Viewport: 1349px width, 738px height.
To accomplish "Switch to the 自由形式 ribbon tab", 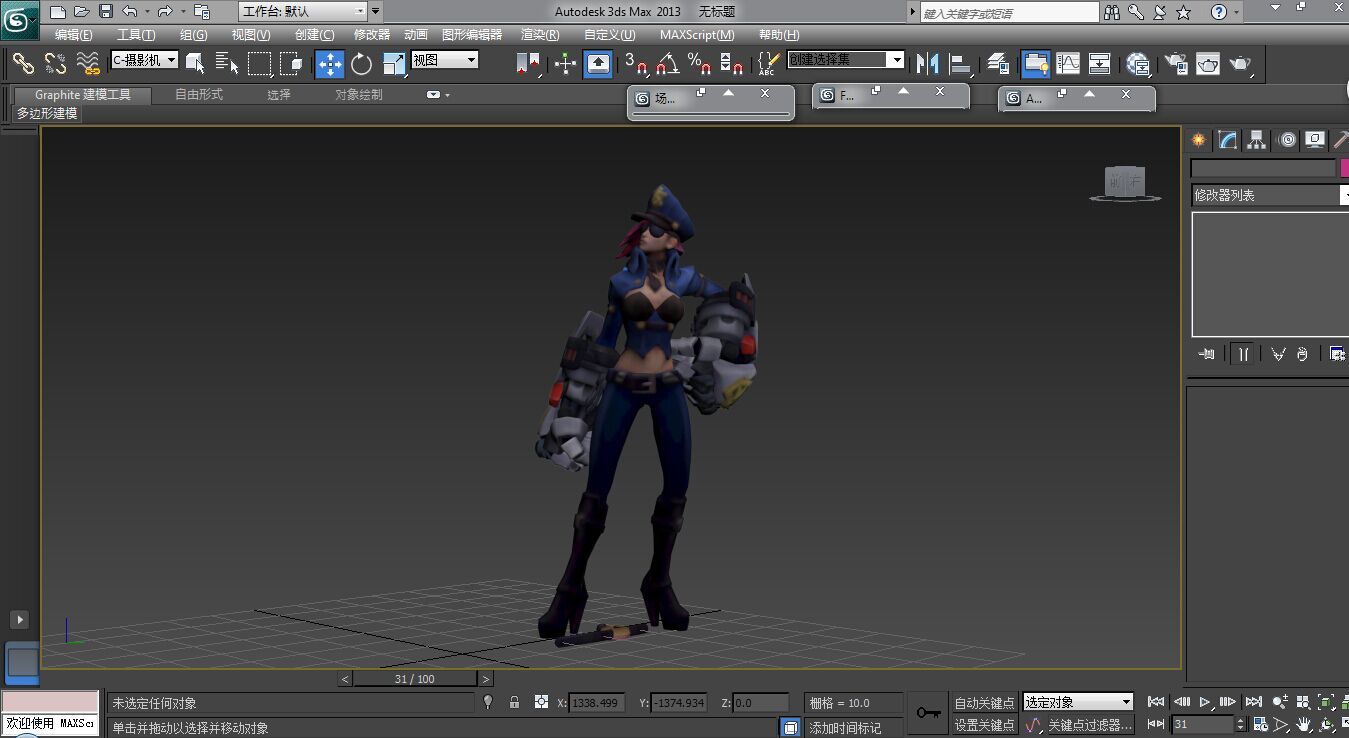I will coord(199,95).
